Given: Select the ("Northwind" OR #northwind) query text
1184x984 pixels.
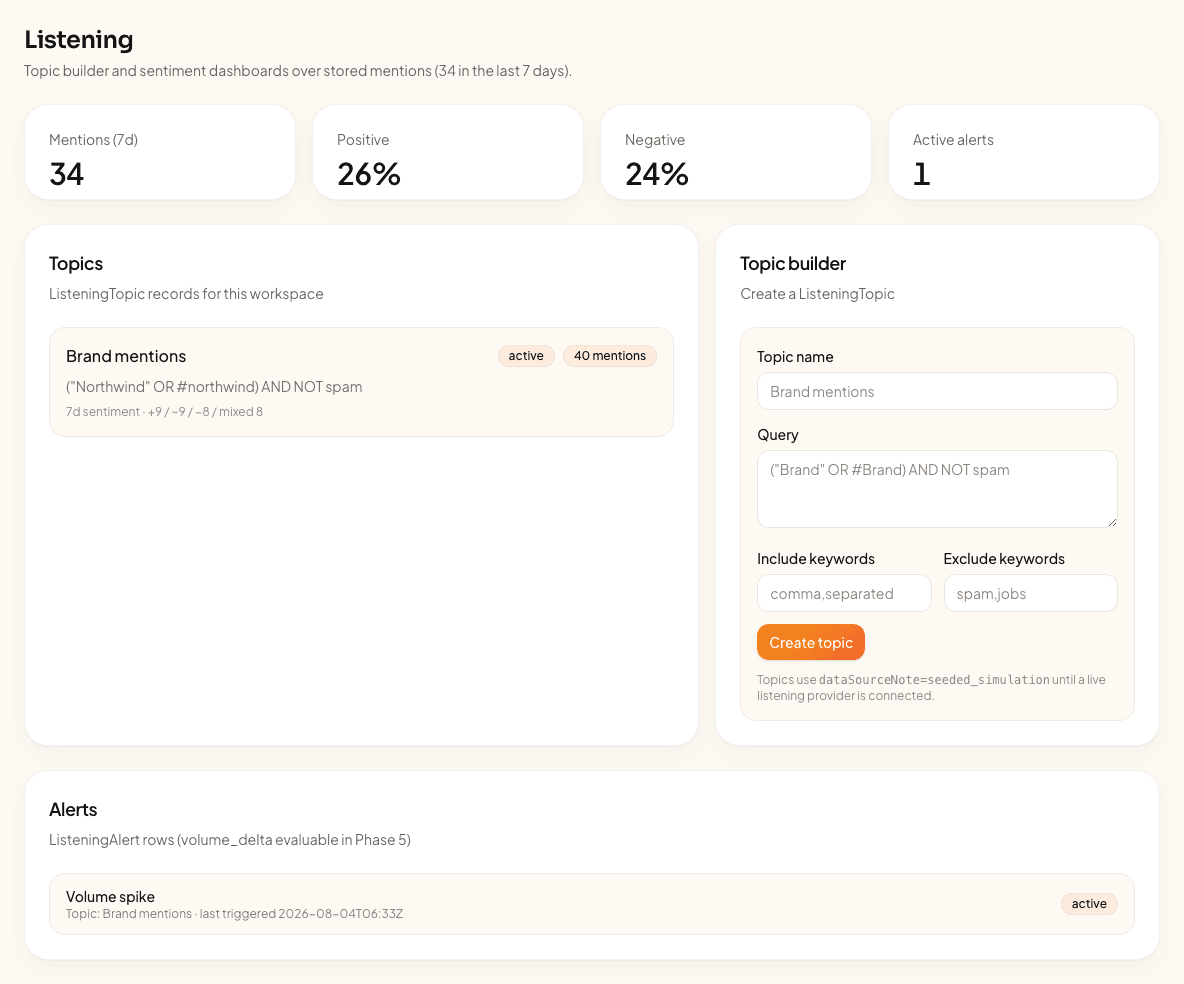Looking at the screenshot, I should 214,387.
